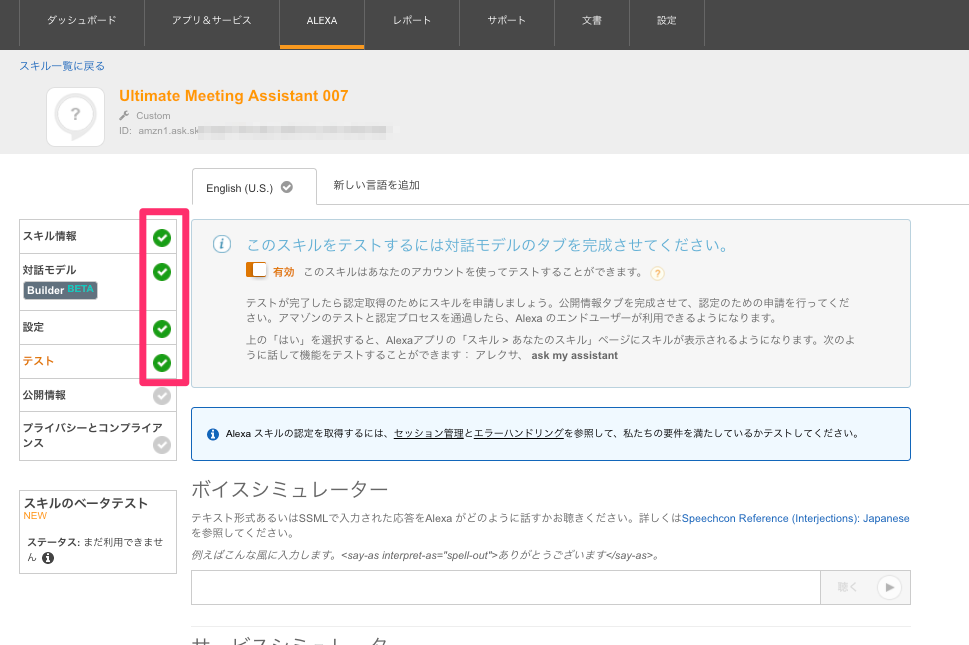Click the info icon beside beta test status

tap(48, 558)
